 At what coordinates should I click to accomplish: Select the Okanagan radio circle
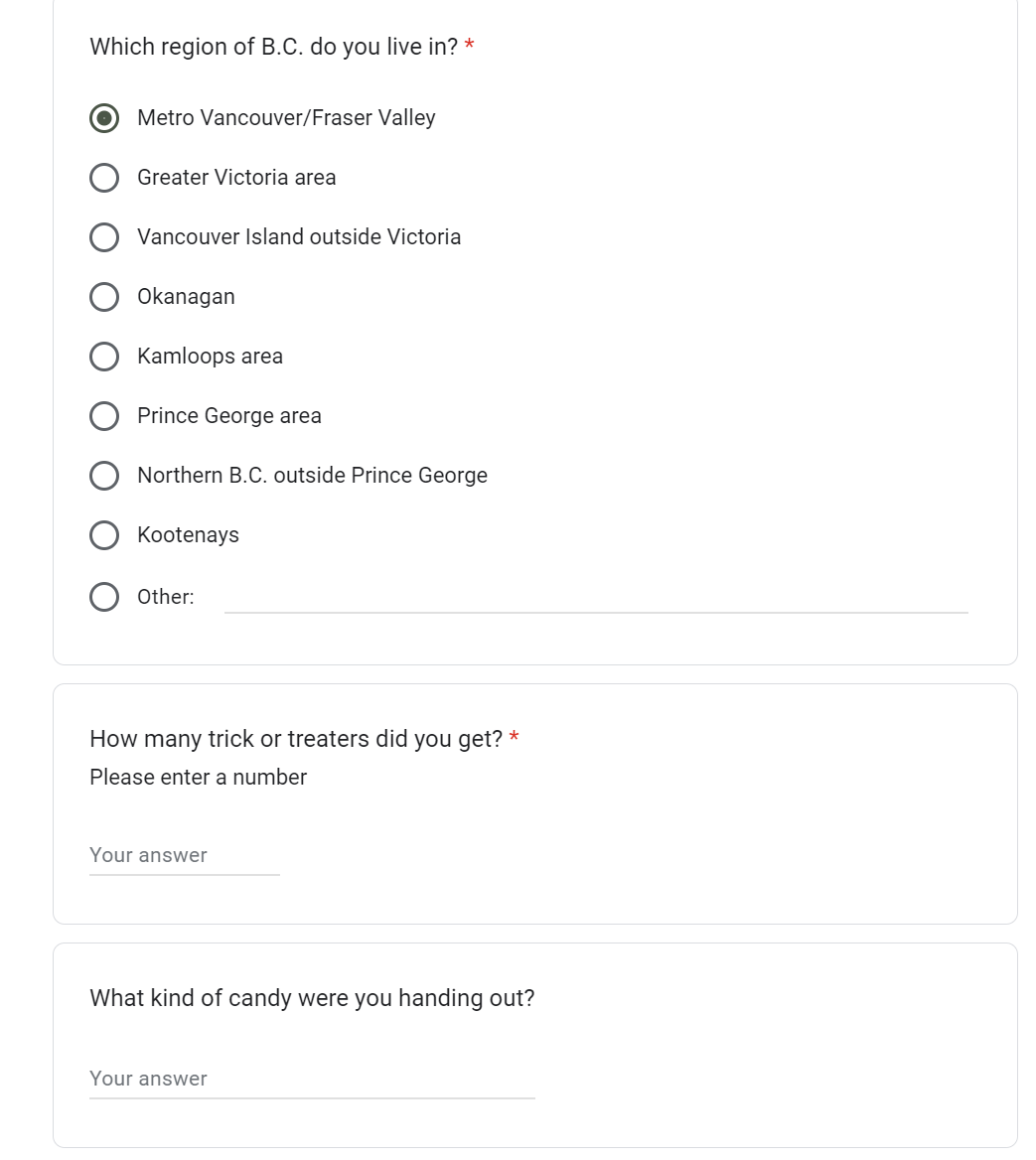(x=104, y=297)
